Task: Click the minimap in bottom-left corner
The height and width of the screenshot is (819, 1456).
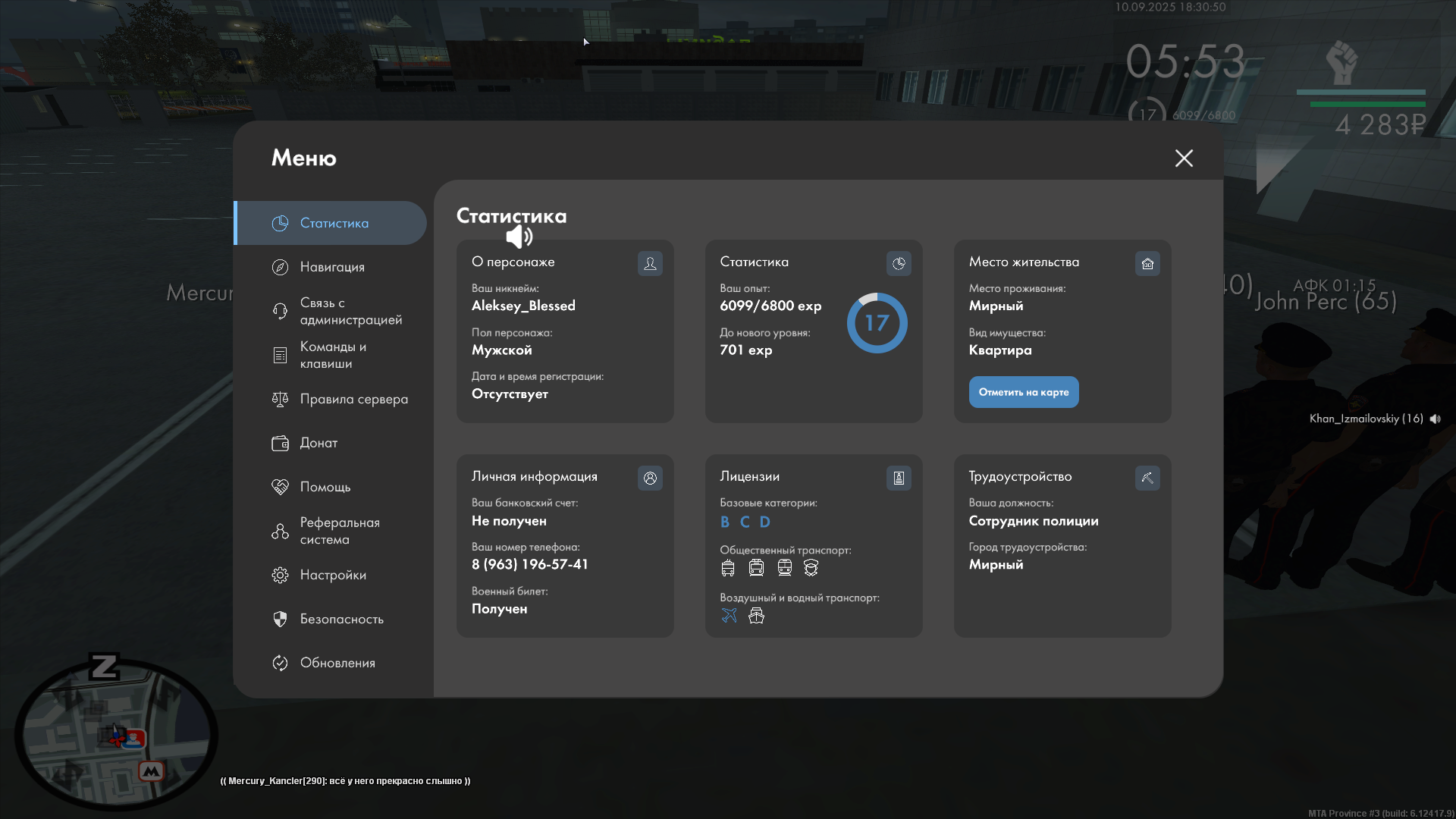Action: coord(115,734)
